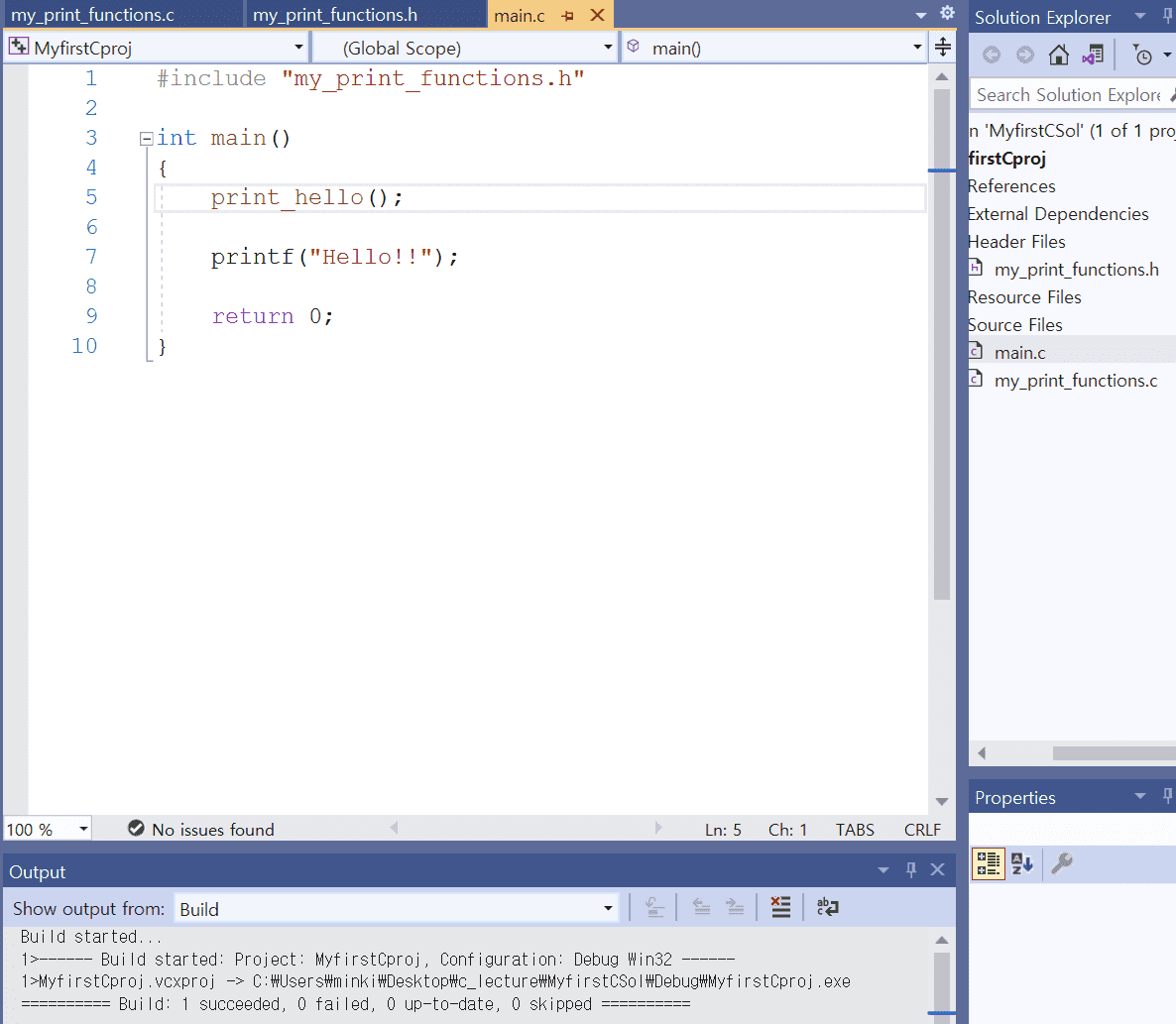The height and width of the screenshot is (1024, 1176).
Task: Toggle Alphabetical sort in Properties
Action: 1021,863
